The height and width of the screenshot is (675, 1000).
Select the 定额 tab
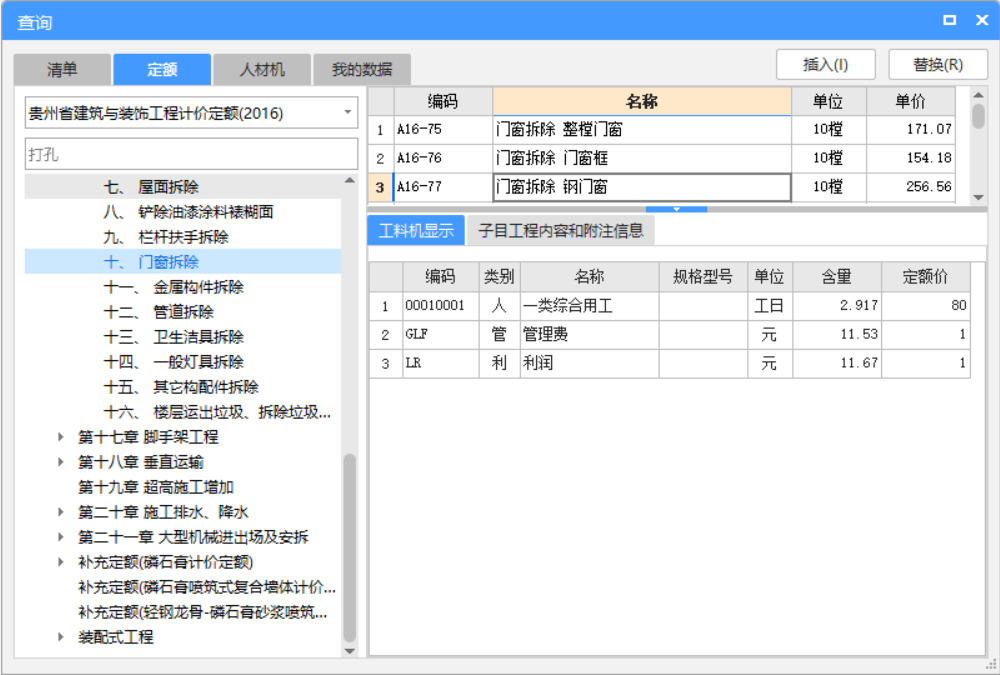pos(162,70)
